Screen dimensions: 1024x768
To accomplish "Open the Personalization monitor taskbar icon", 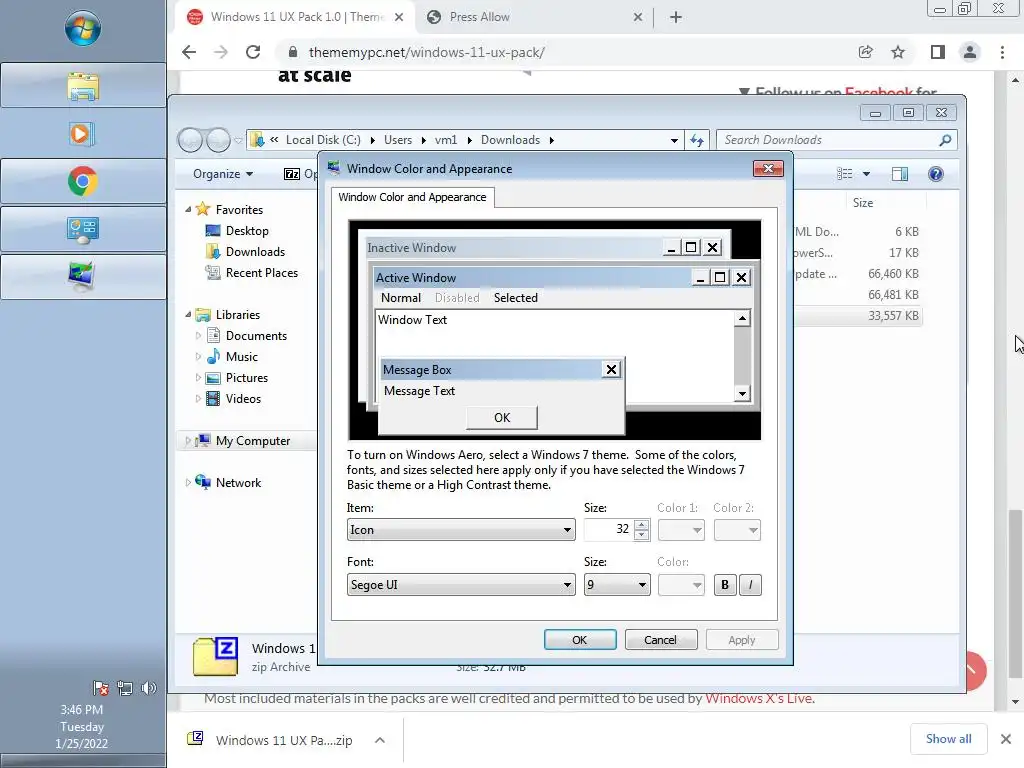I will (x=83, y=277).
